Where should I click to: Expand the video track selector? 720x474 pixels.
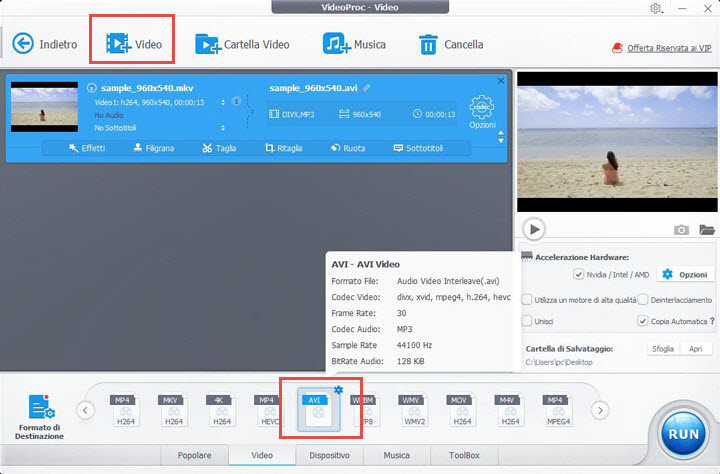[223, 102]
